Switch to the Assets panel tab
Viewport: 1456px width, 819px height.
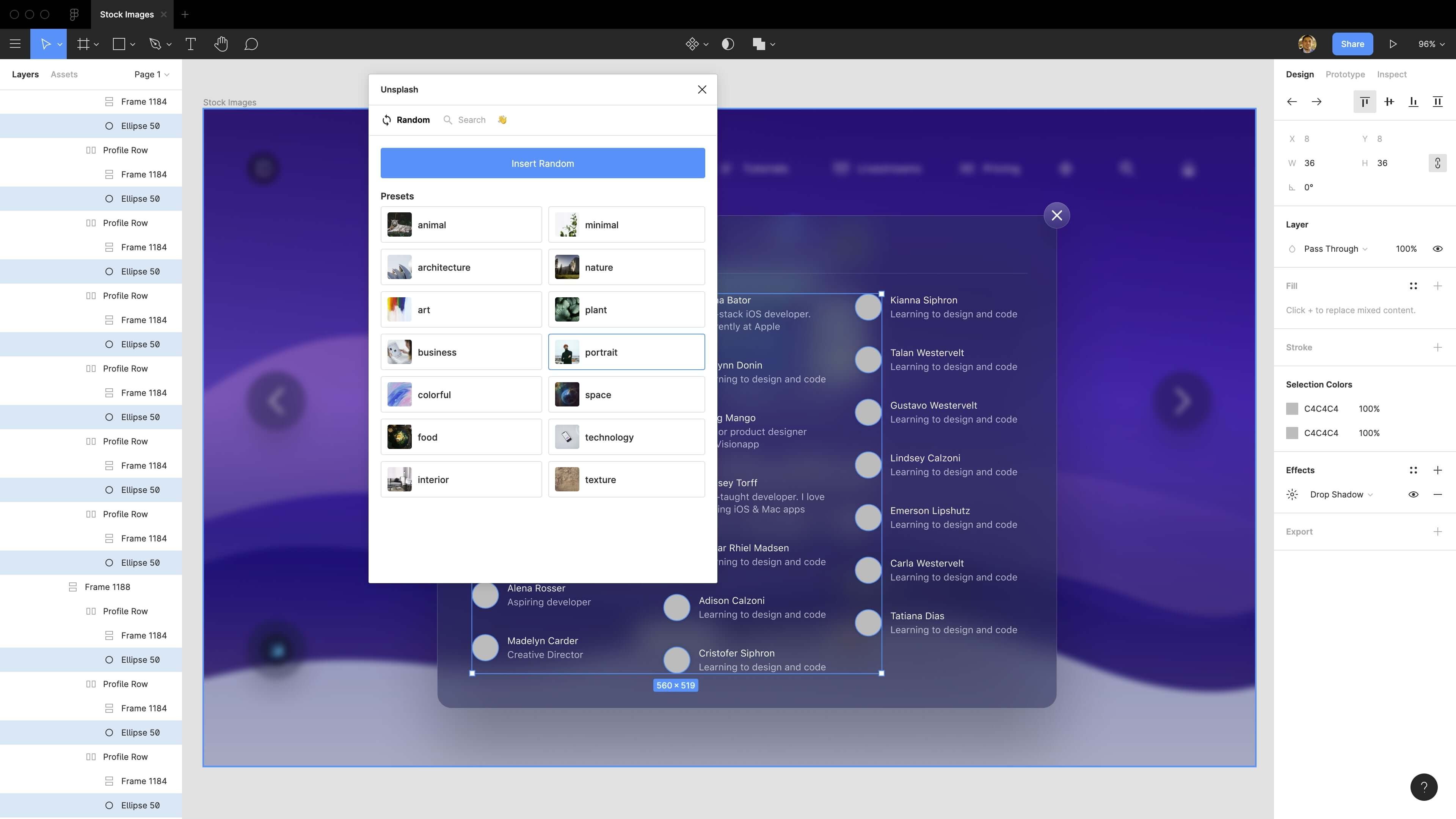click(64, 74)
